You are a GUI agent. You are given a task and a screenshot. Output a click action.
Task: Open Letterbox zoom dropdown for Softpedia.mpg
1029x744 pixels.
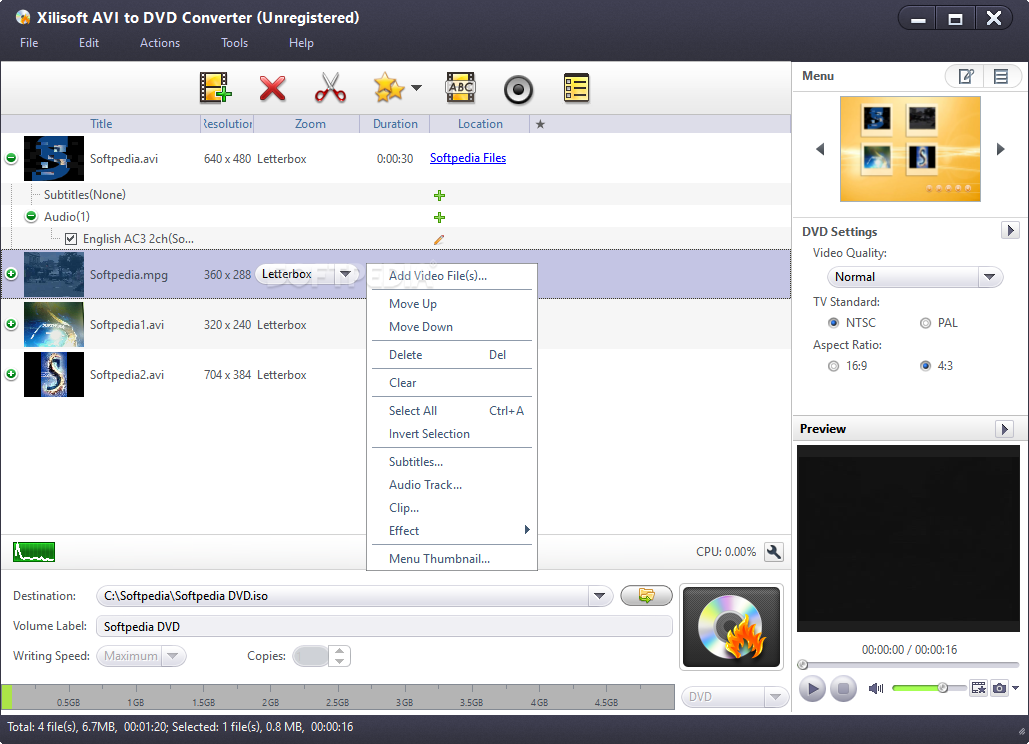(x=345, y=274)
